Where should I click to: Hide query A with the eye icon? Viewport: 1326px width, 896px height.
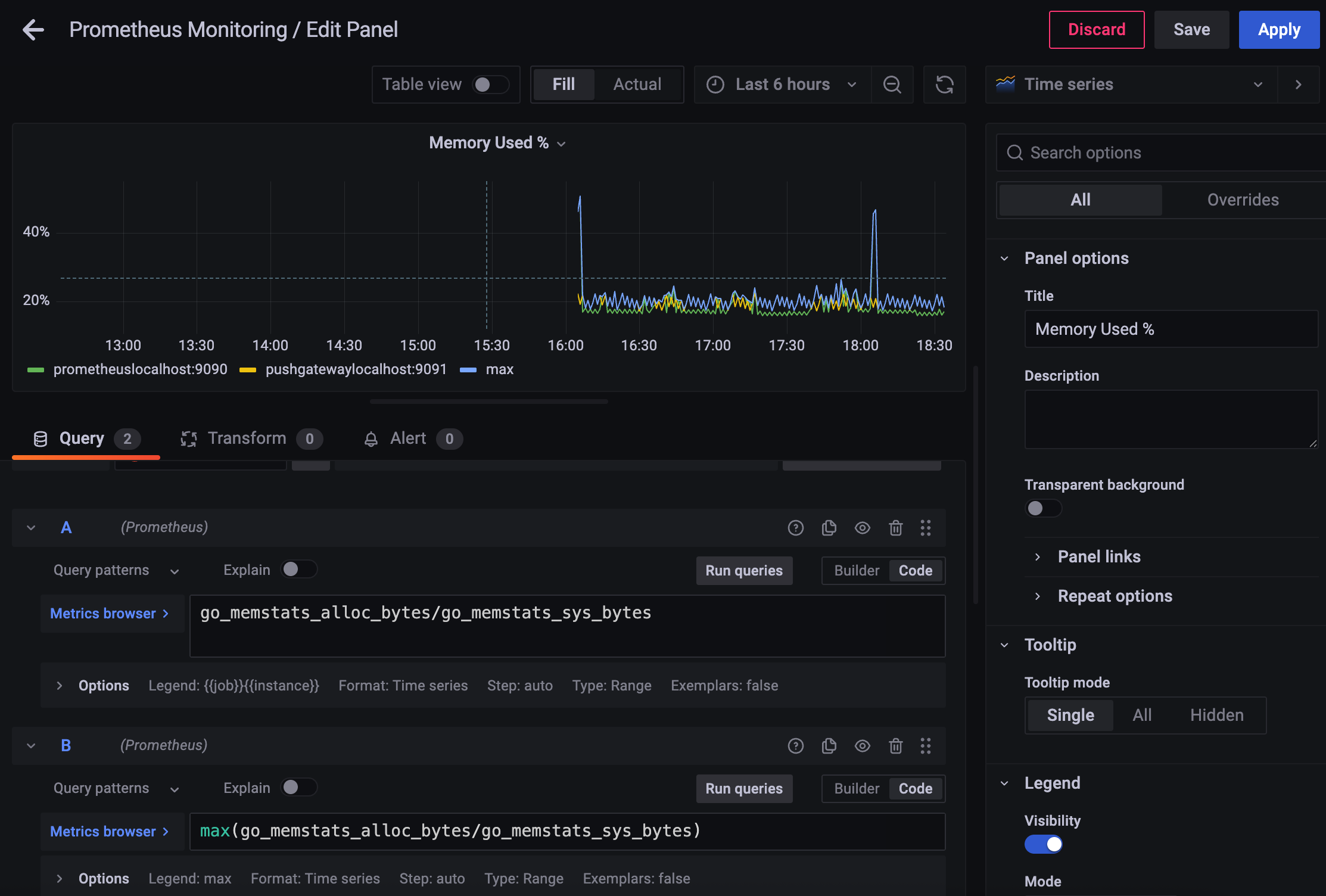862,528
